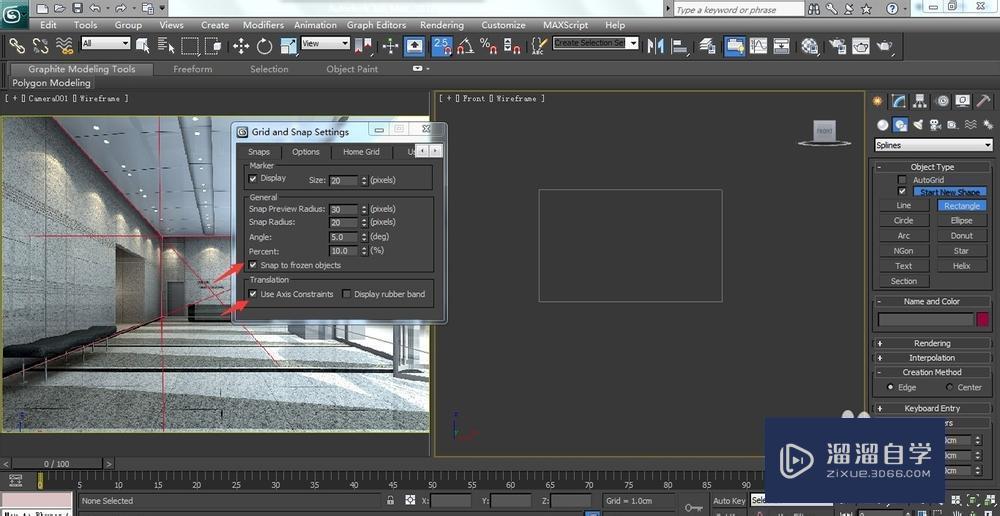This screenshot has width=1000, height=516.
Task: Toggle the Percent Snap button
Action: pos(489,46)
